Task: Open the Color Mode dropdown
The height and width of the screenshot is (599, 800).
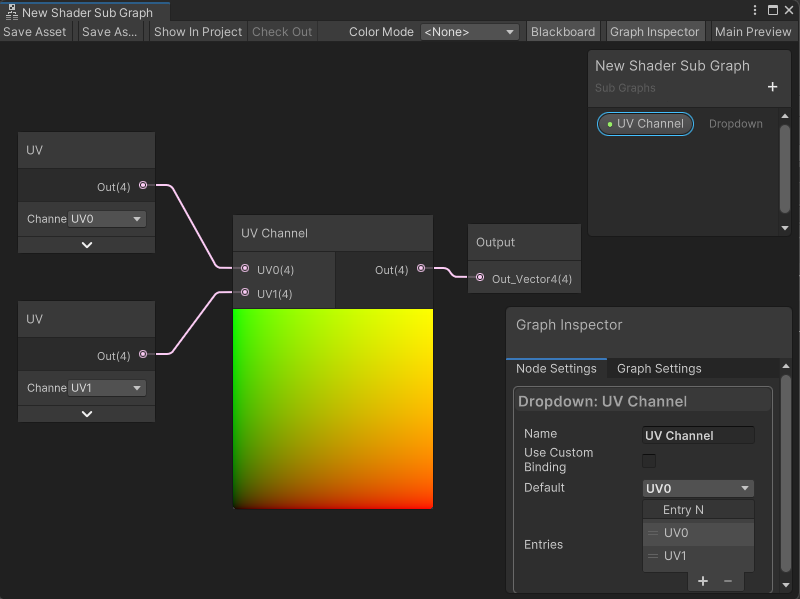Action: (470, 31)
